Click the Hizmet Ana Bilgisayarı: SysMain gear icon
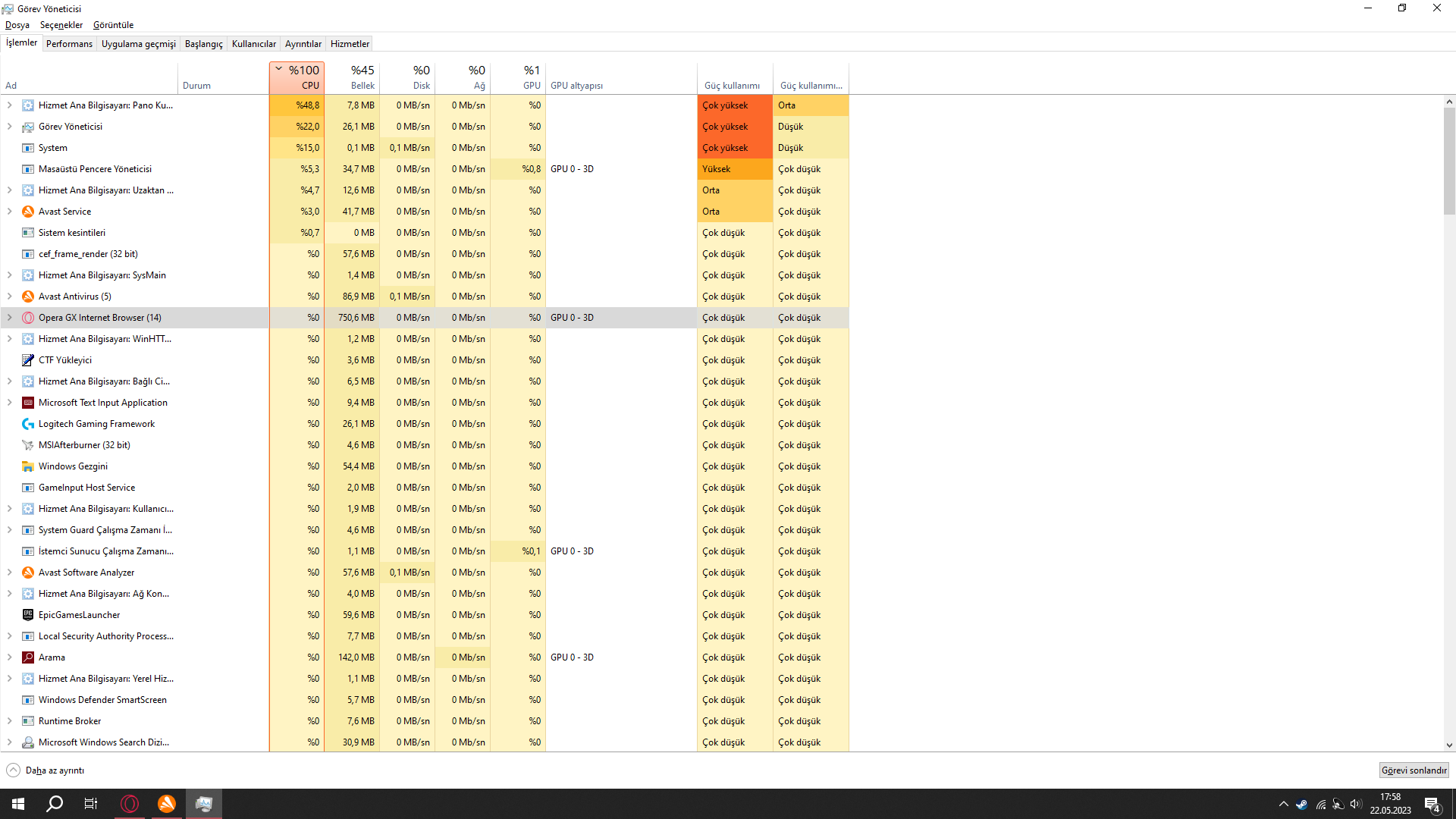Viewport: 1456px width, 819px height. pyautogui.click(x=28, y=275)
